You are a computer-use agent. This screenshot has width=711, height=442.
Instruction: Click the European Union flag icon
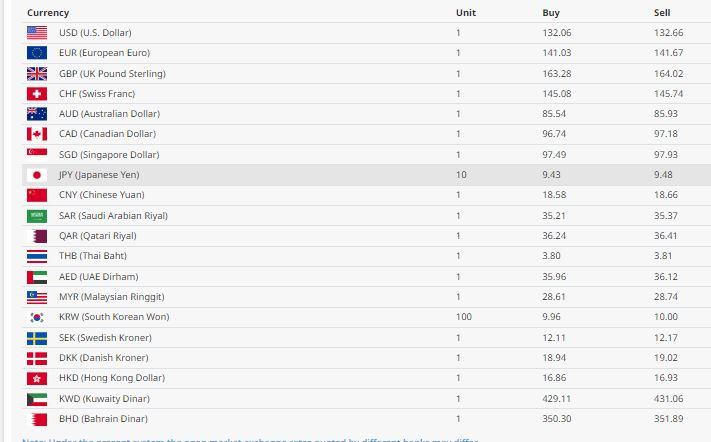point(37,53)
